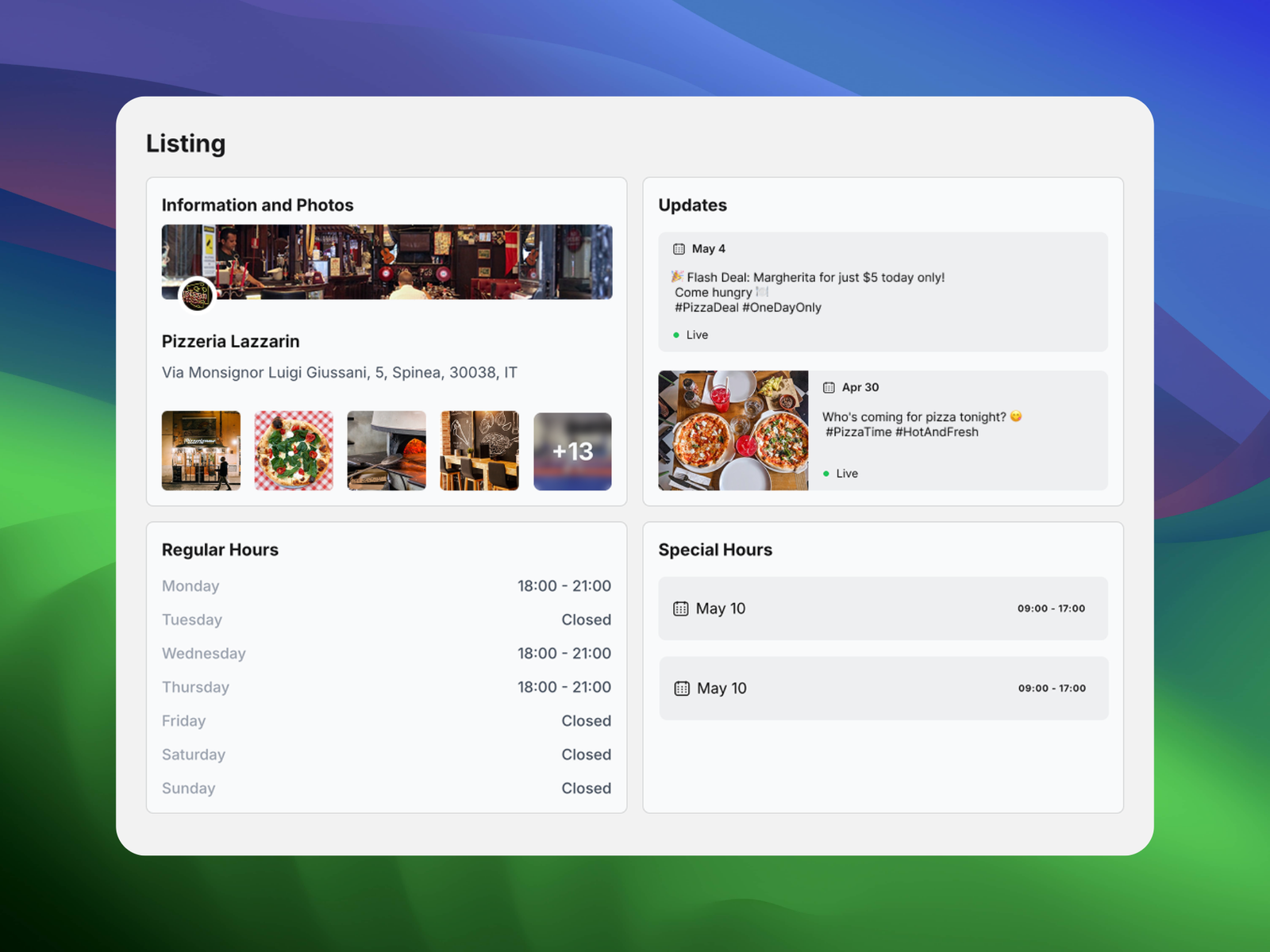Screen dimensions: 1270x952
Task: Open the restaurant interior banner photo
Action: [387, 262]
